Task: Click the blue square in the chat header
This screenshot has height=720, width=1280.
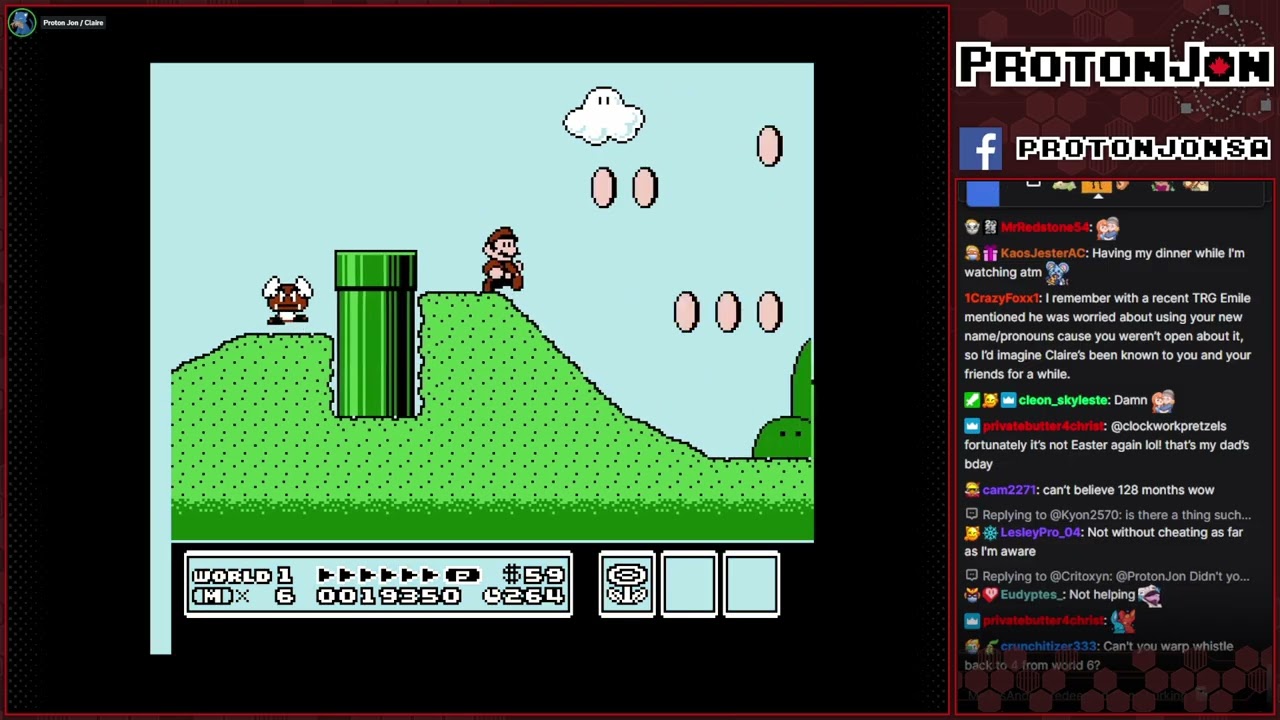Action: tap(982, 194)
